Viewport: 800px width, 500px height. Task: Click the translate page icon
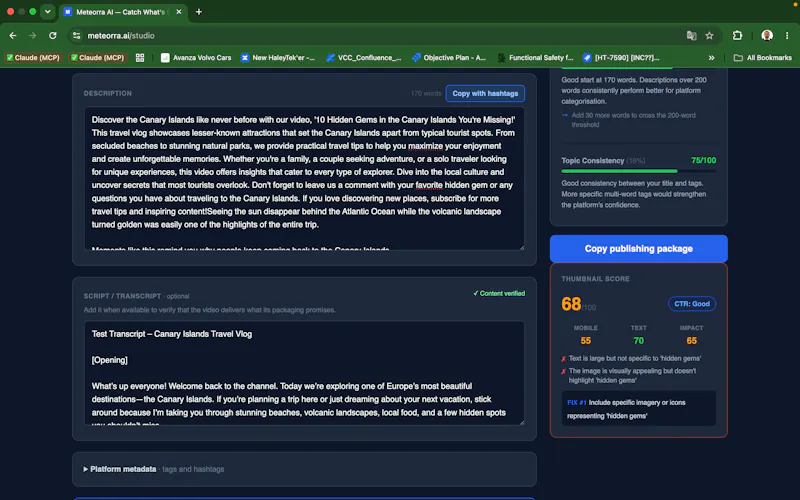pos(691,36)
